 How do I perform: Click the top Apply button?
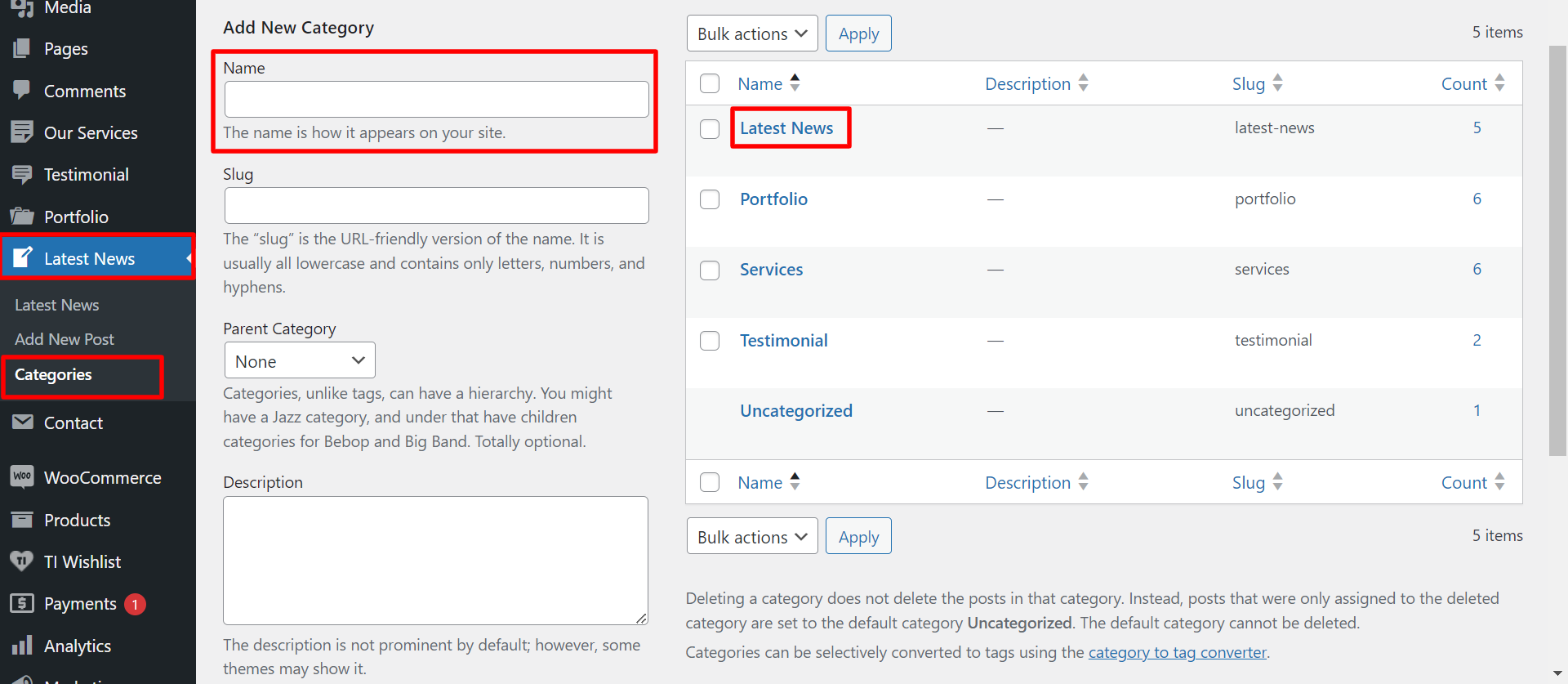tap(858, 34)
